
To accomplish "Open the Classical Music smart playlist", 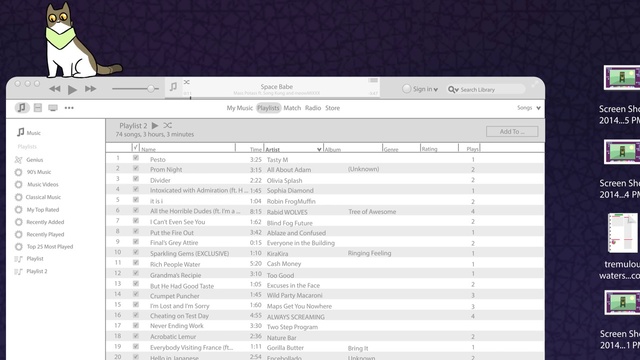I will 38,197.
